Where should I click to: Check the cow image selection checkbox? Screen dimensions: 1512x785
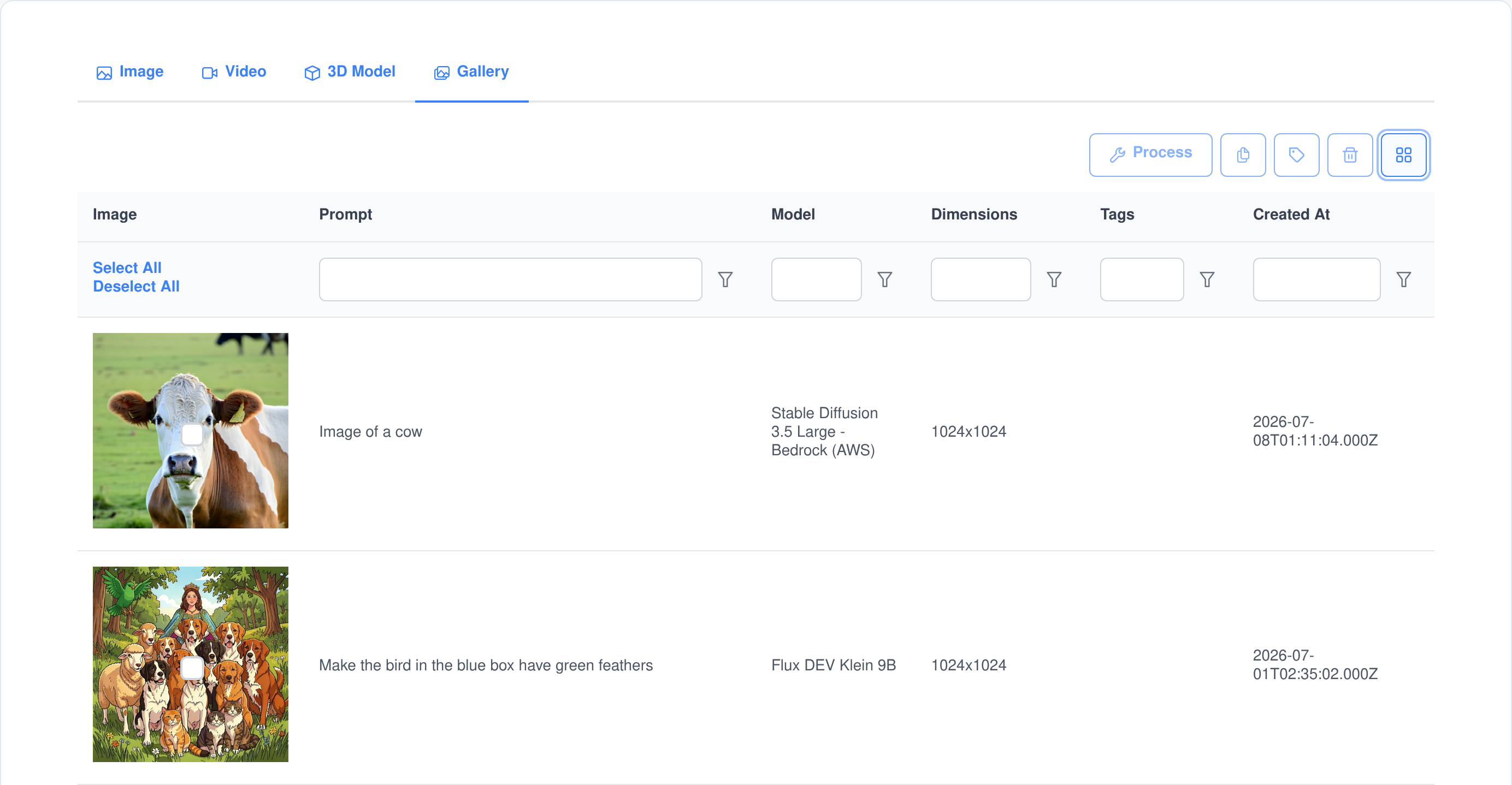(192, 435)
